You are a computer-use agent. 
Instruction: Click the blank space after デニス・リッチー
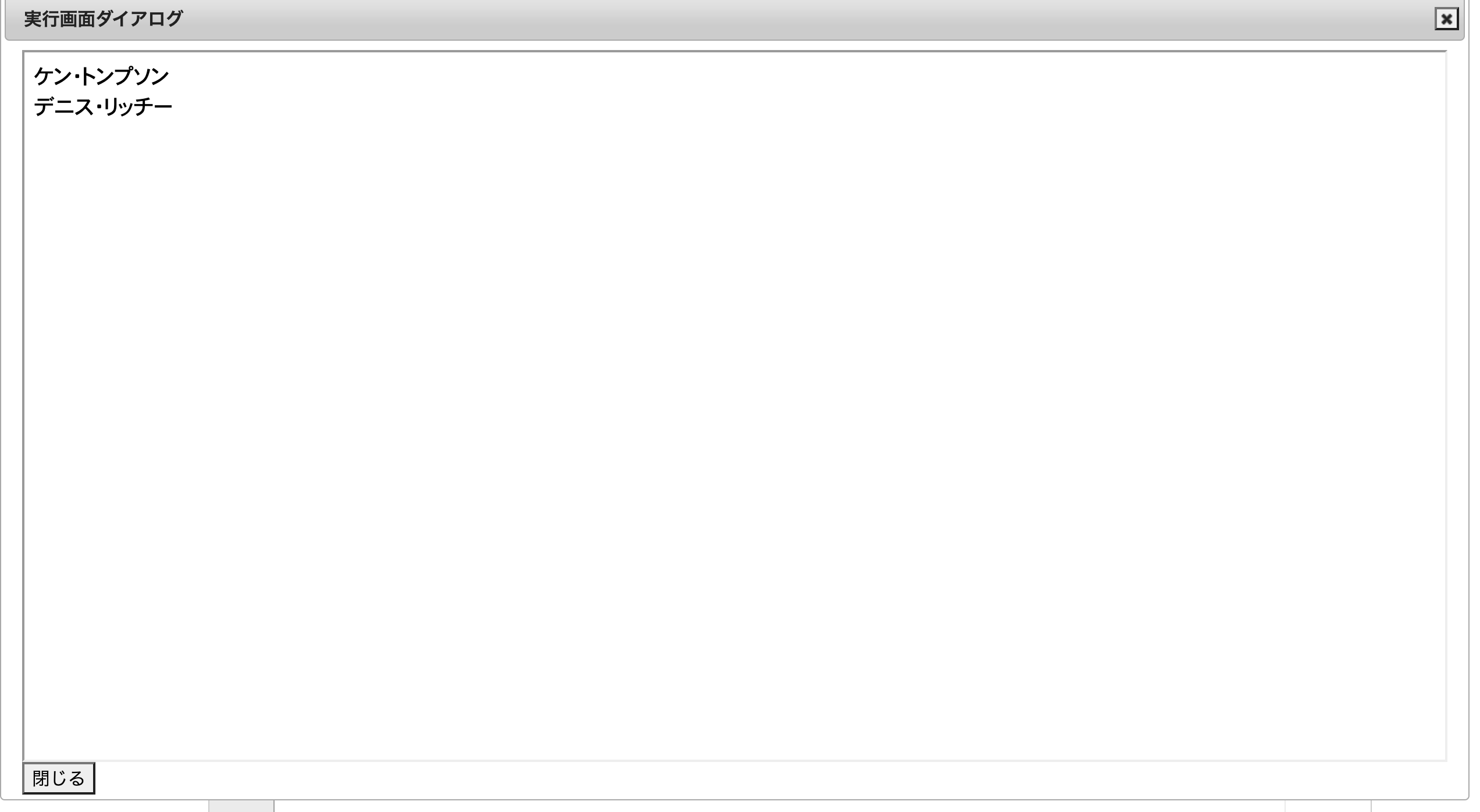809,107
